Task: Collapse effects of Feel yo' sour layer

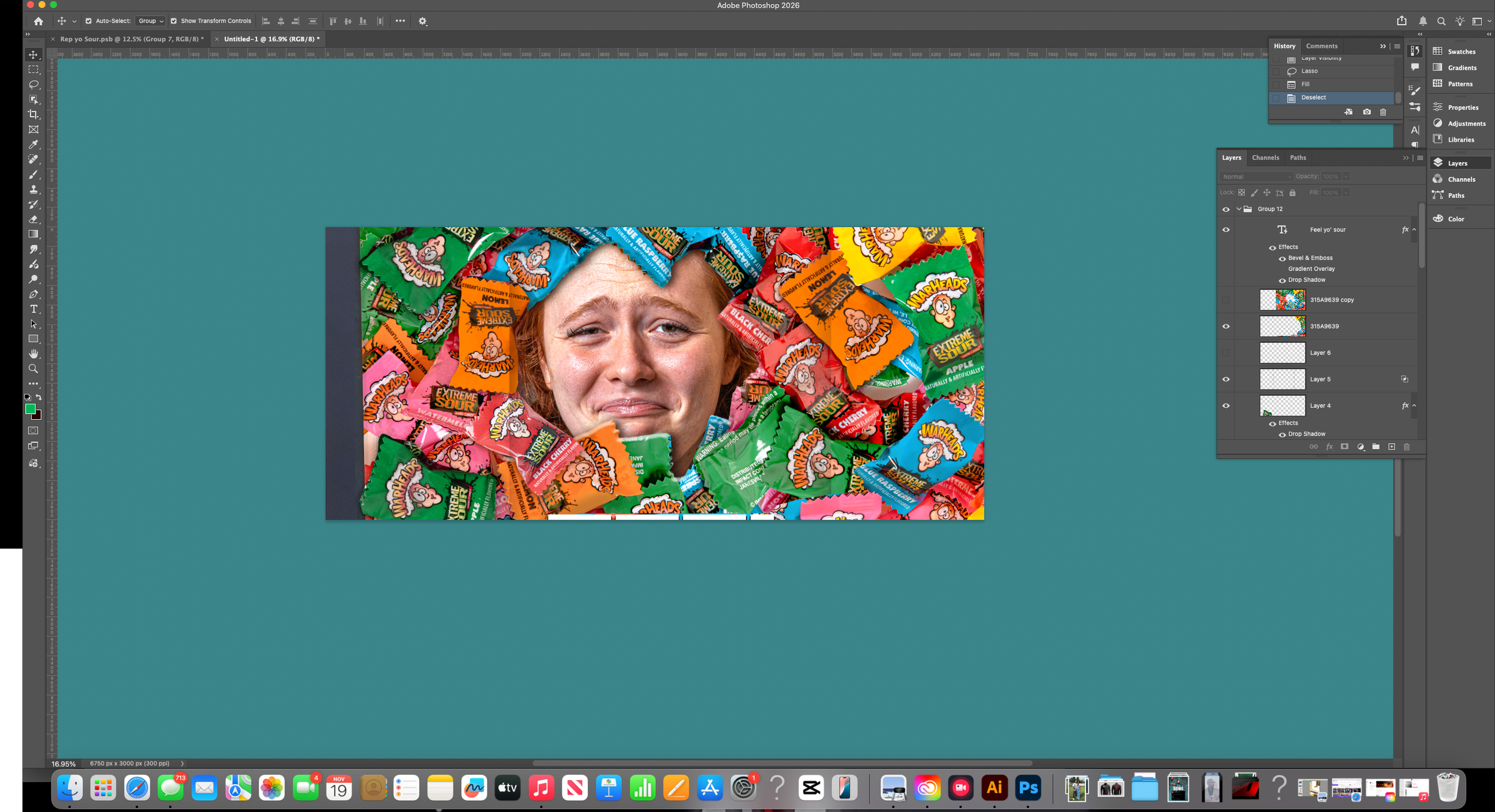Action: point(1414,230)
